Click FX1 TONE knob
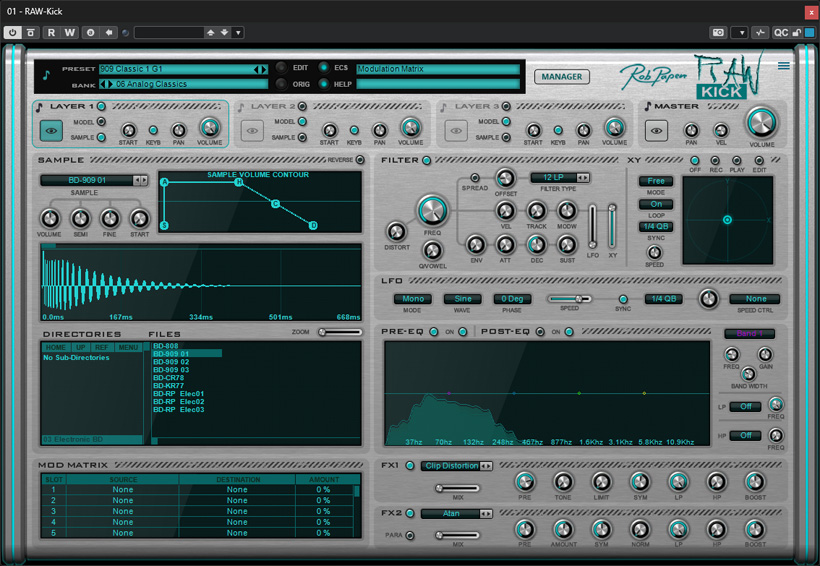820x566 pixels. pyautogui.click(x=563, y=482)
